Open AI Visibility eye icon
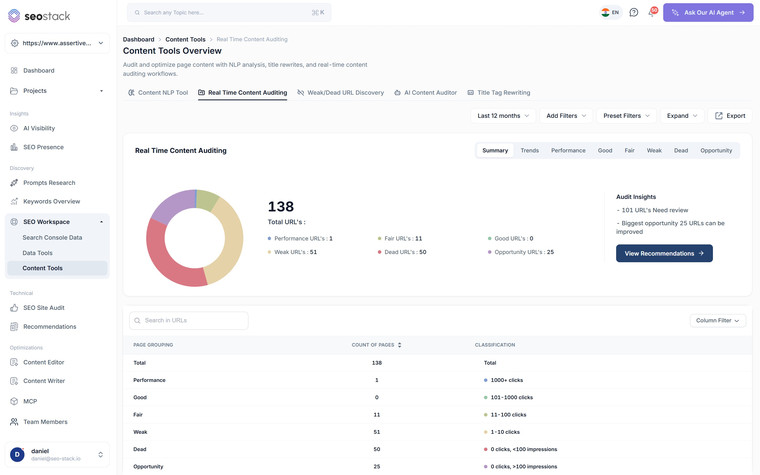Viewport: 760px width, 475px height. 14,128
